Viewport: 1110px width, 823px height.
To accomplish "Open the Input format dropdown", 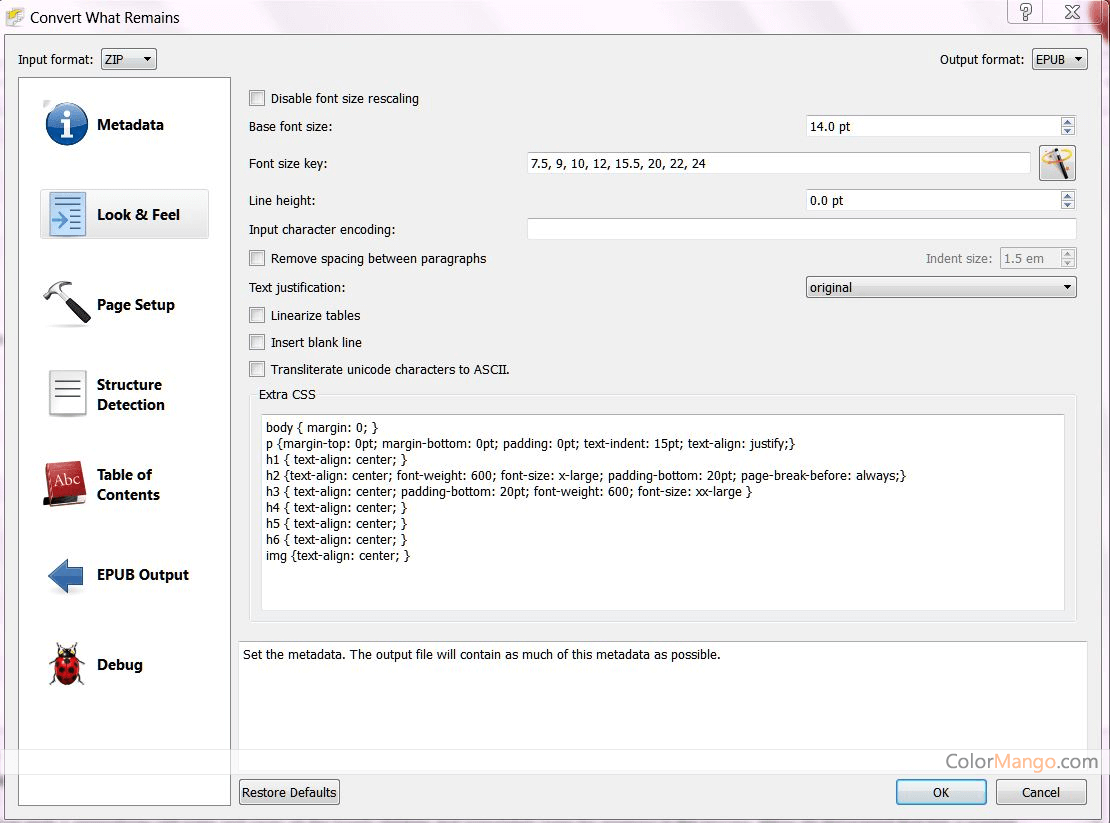I will point(129,59).
